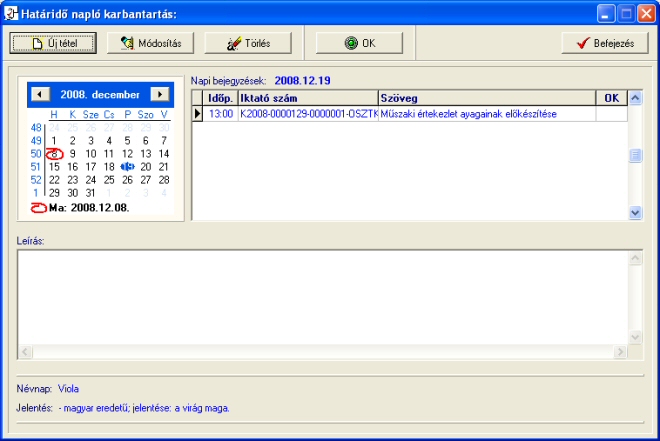Click the 13:00 time cell
This screenshot has height=441, width=660.
[x=221, y=114]
